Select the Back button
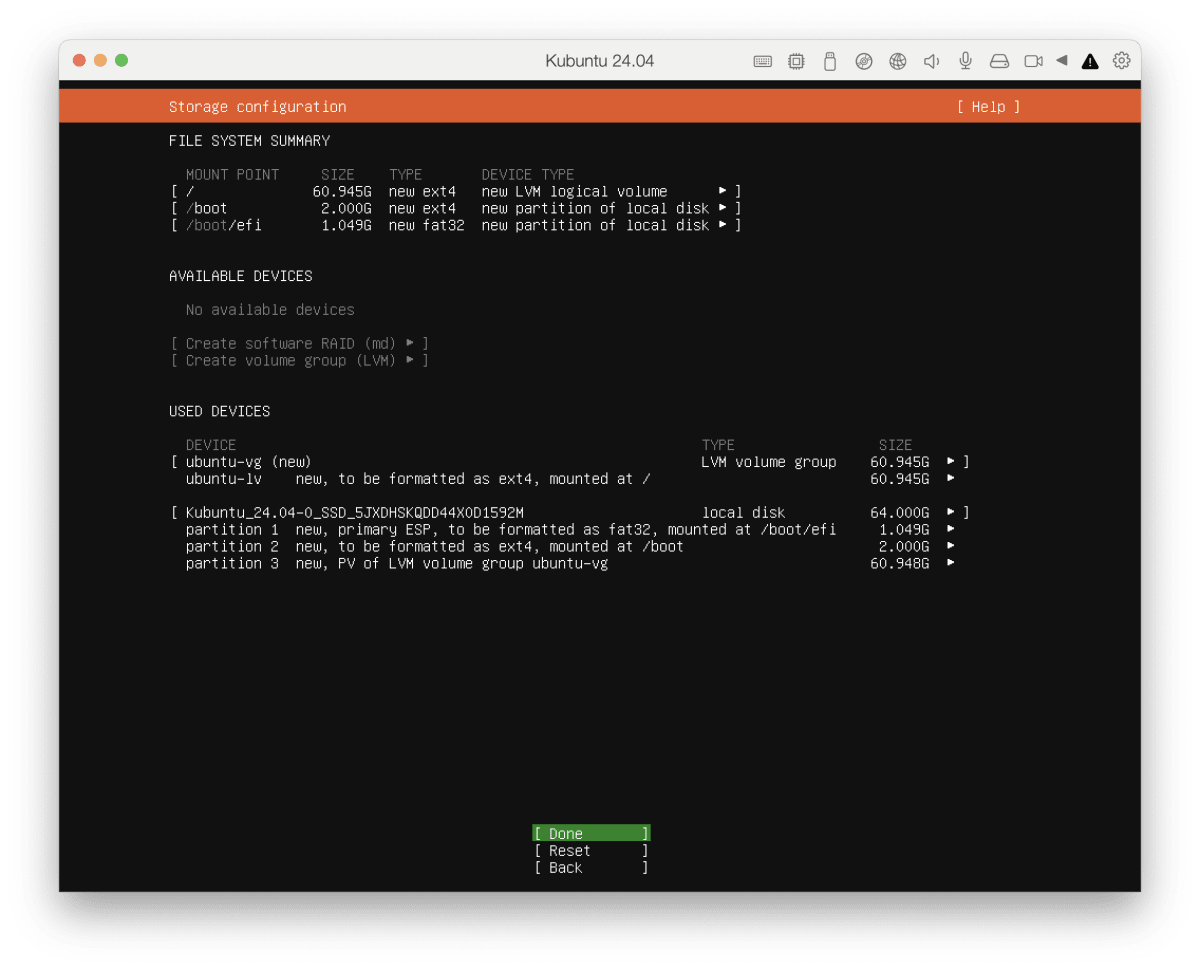The height and width of the screenshot is (970, 1200). point(591,867)
